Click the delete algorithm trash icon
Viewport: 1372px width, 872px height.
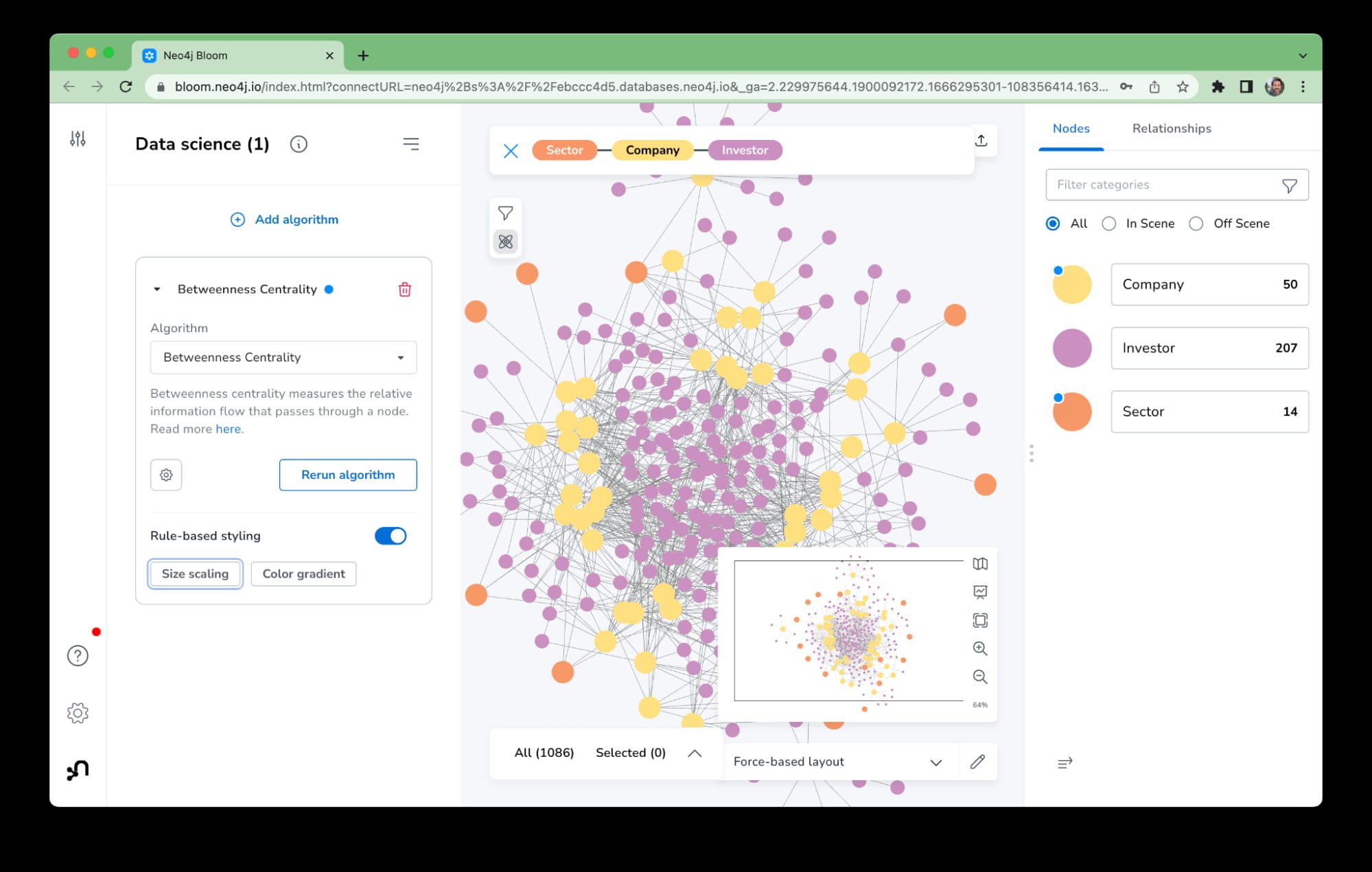tap(405, 289)
